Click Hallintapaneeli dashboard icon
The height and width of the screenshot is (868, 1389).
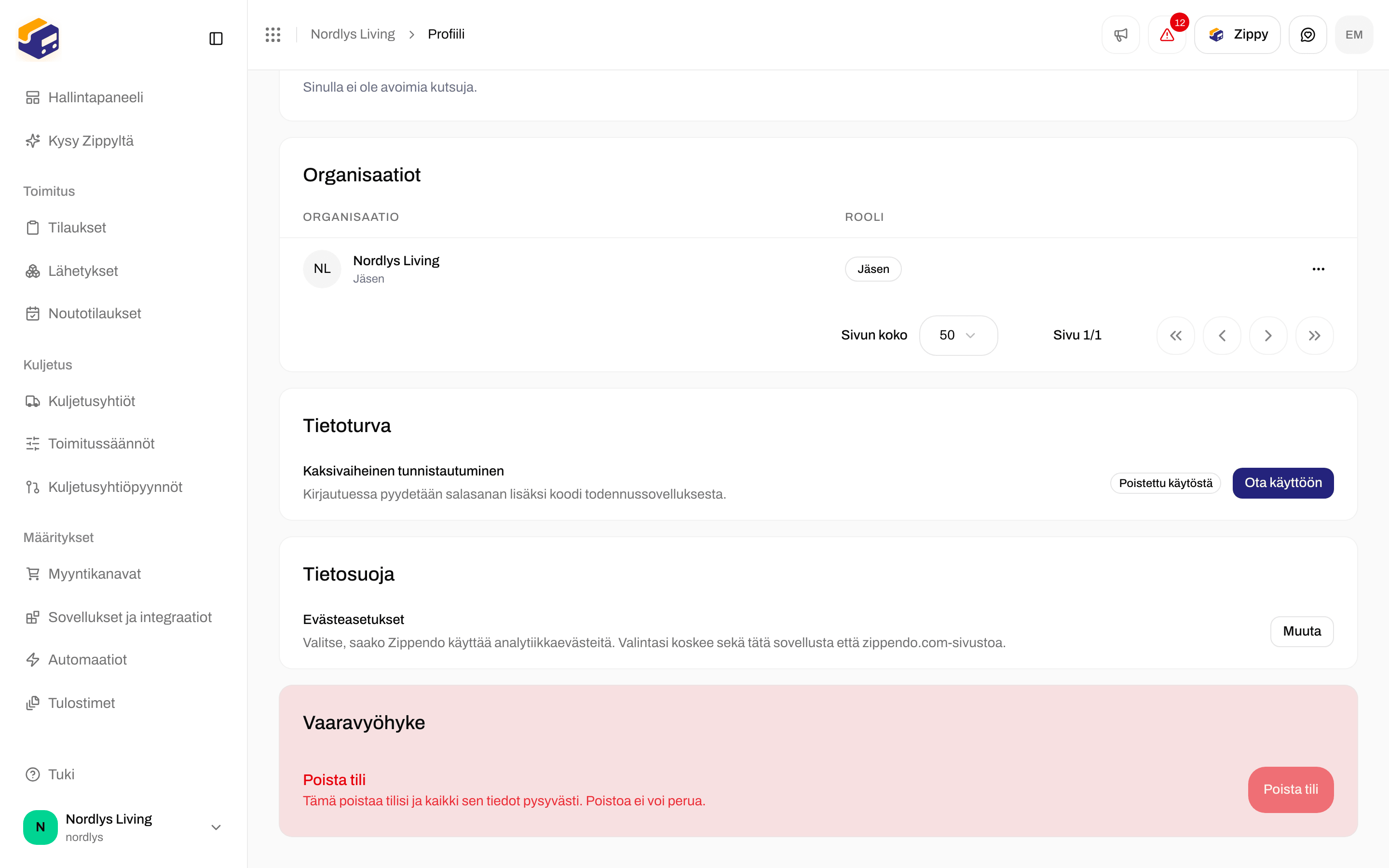click(x=33, y=97)
